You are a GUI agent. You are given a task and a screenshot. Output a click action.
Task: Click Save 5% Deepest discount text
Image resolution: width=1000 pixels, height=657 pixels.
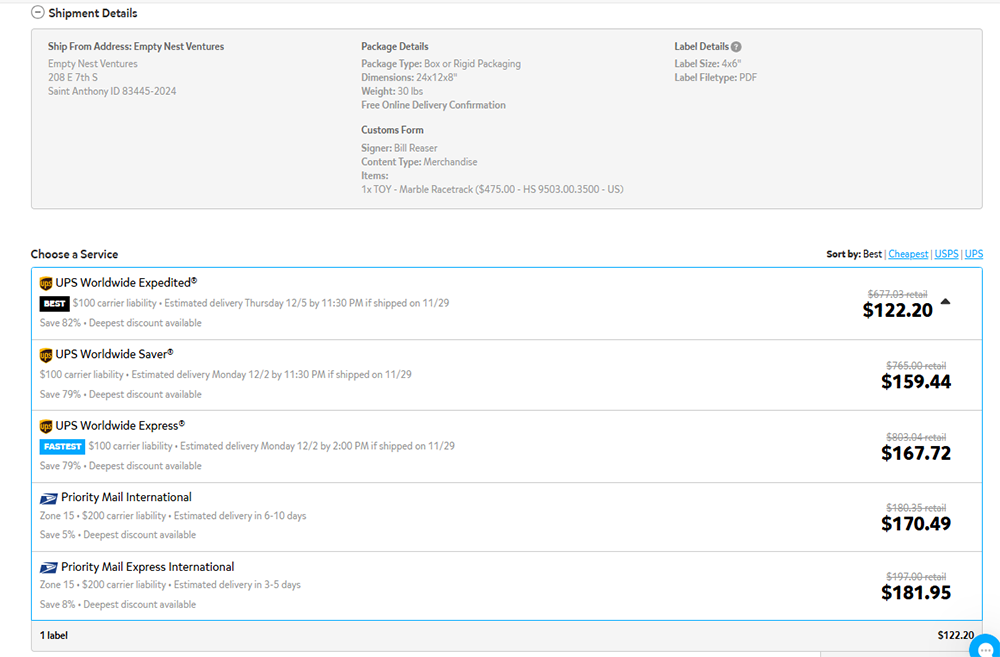click(118, 535)
